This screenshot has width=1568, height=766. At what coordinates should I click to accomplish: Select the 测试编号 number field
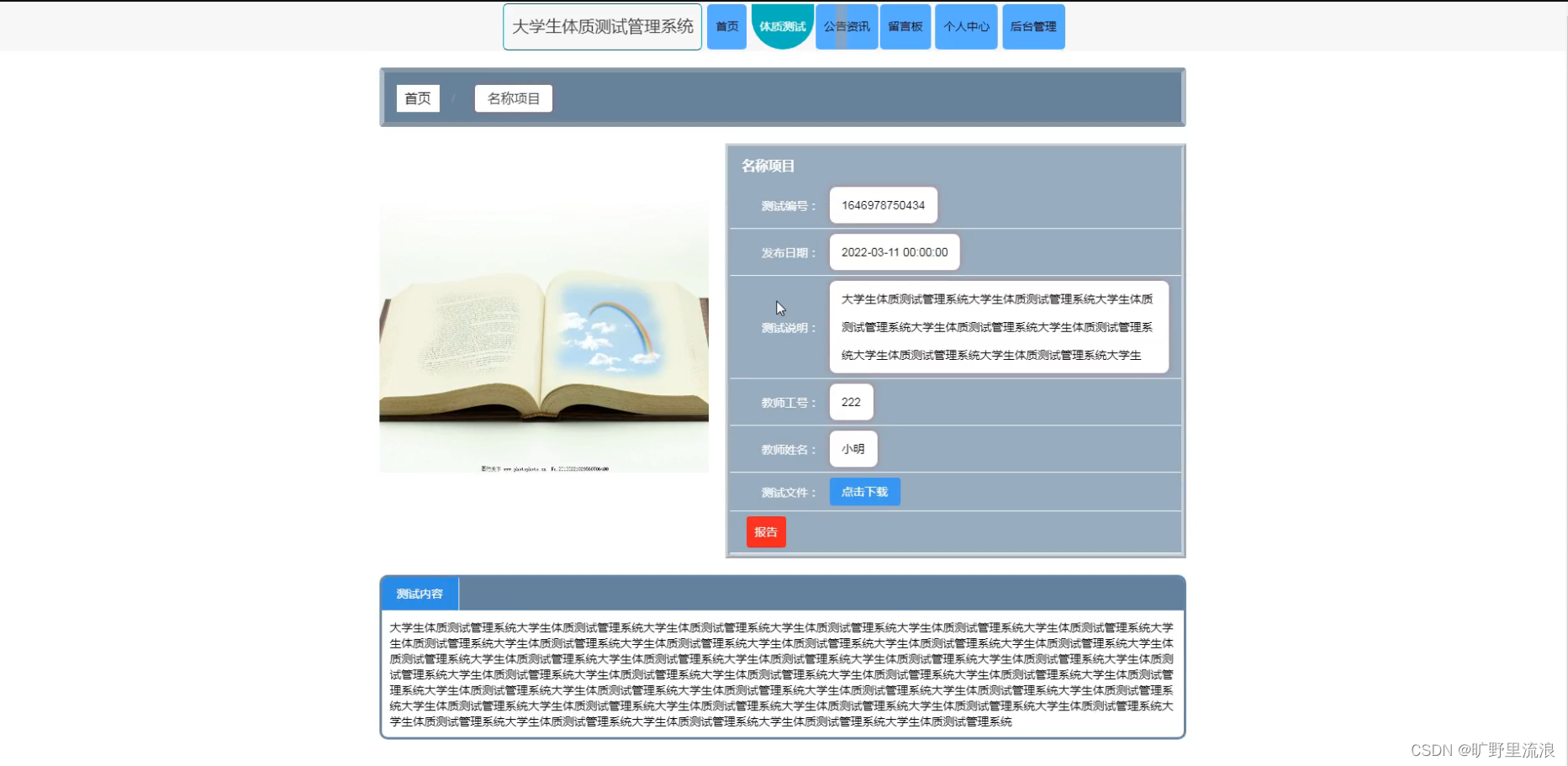point(883,204)
